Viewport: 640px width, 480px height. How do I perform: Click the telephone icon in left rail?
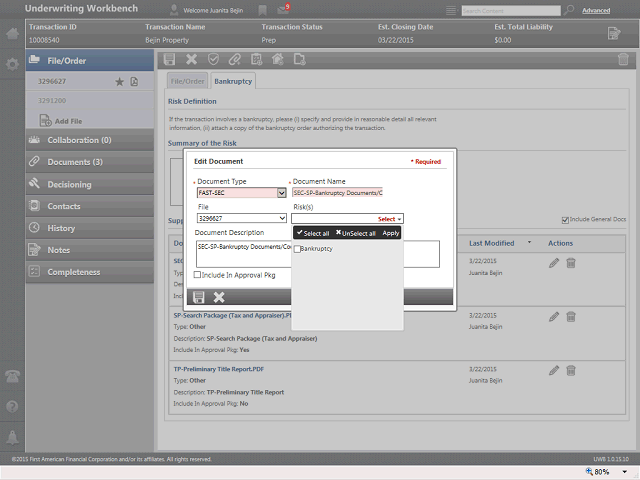[x=12, y=376]
